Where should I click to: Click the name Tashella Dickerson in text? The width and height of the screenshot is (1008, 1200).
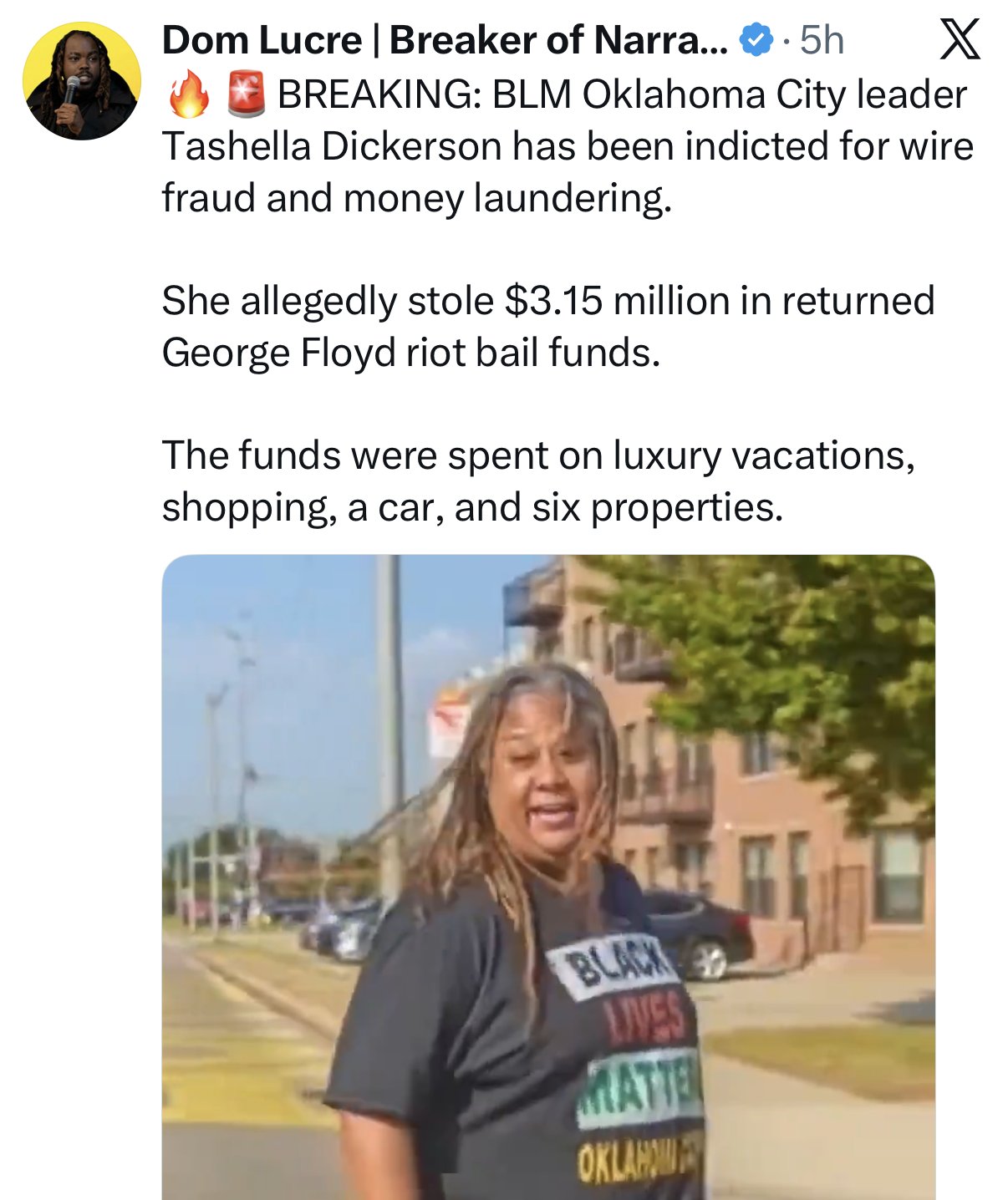click(332, 146)
